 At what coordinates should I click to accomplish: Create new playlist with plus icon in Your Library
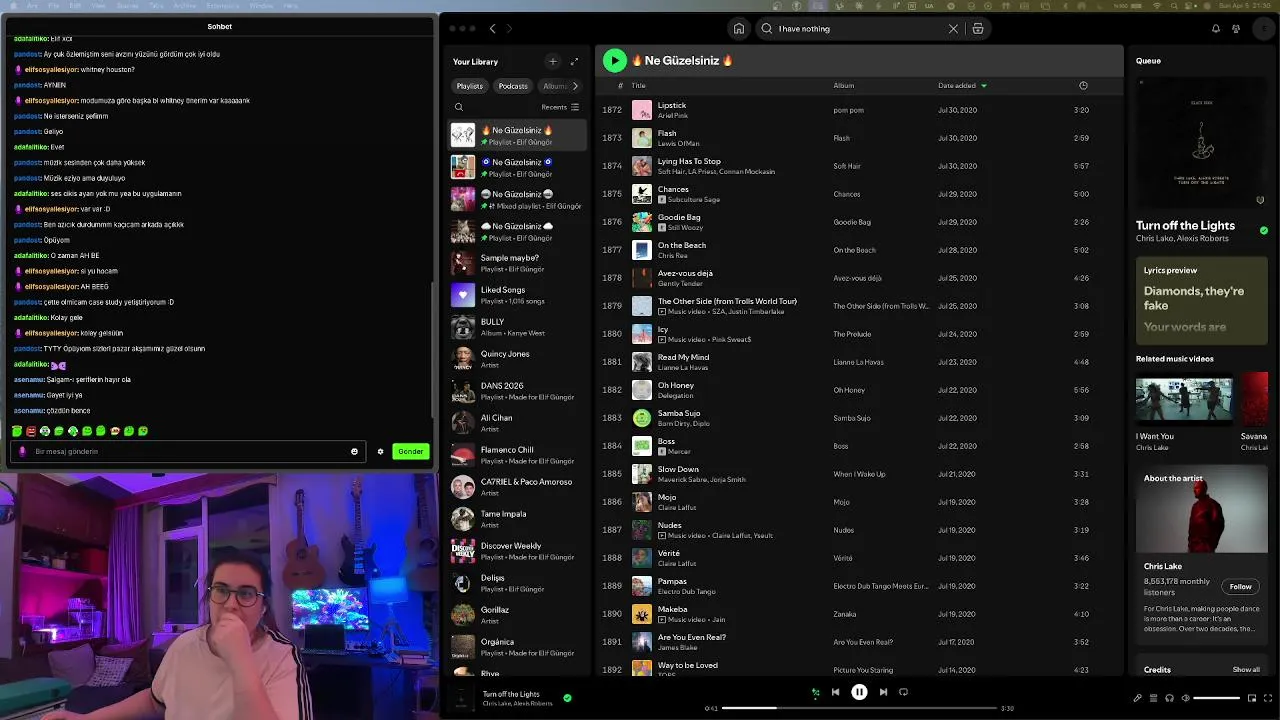[552, 62]
